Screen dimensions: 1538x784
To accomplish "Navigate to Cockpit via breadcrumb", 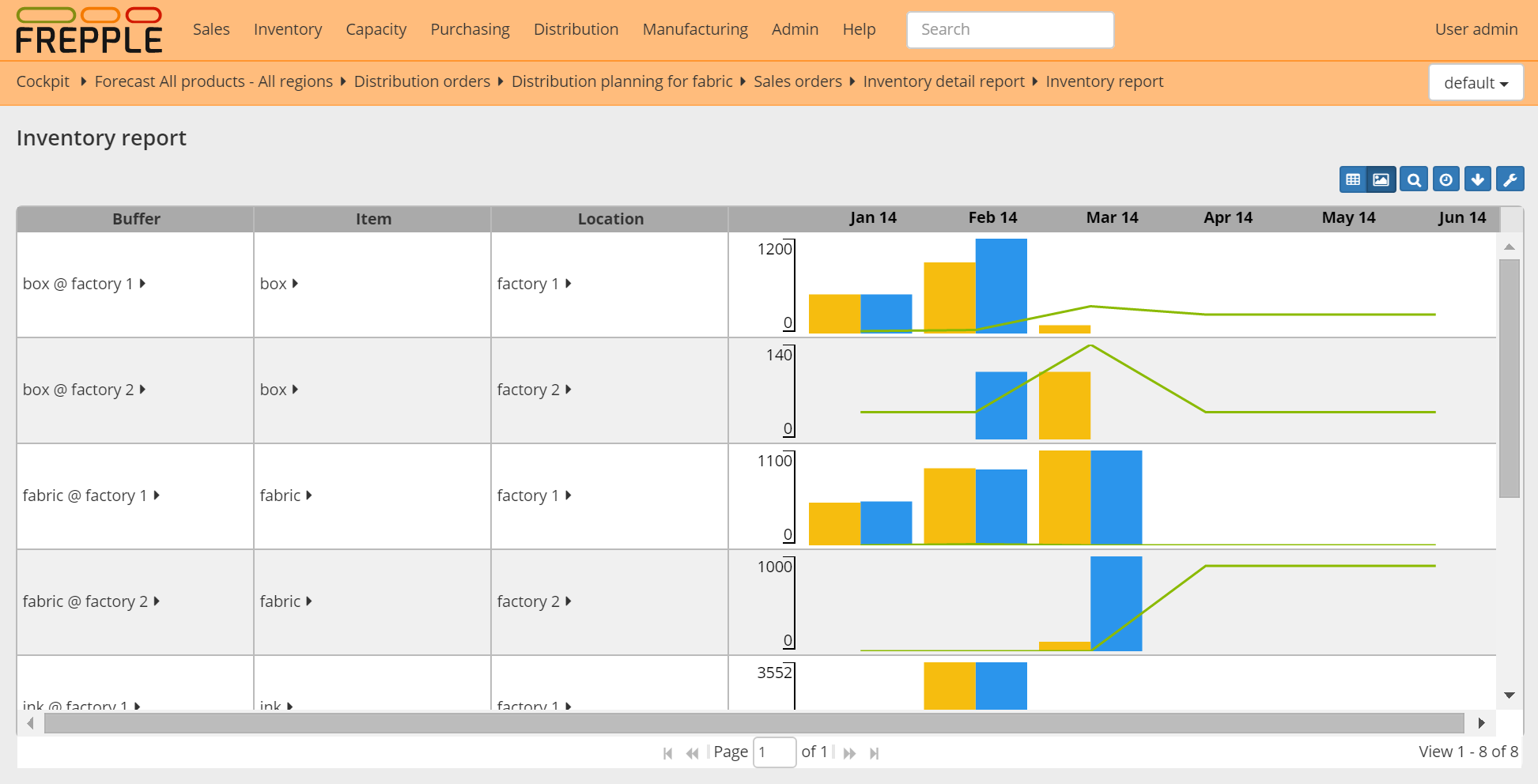I will pos(43,81).
